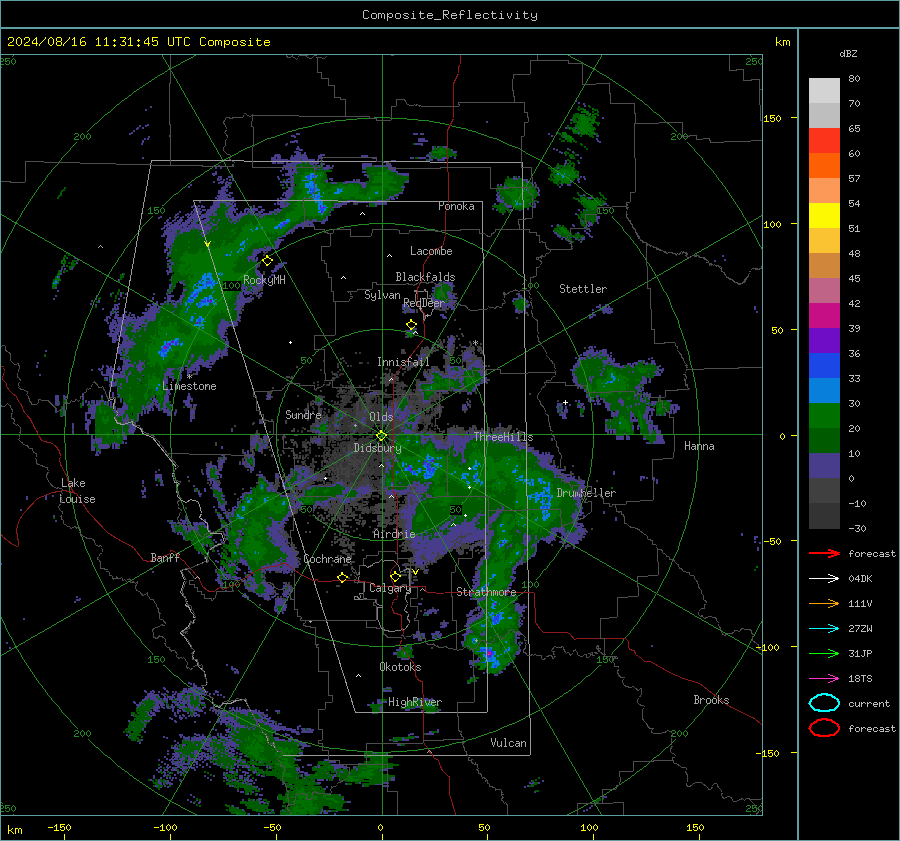Click the Stettler label
Image resolution: width=900 pixels, height=841 pixels.
tap(583, 289)
